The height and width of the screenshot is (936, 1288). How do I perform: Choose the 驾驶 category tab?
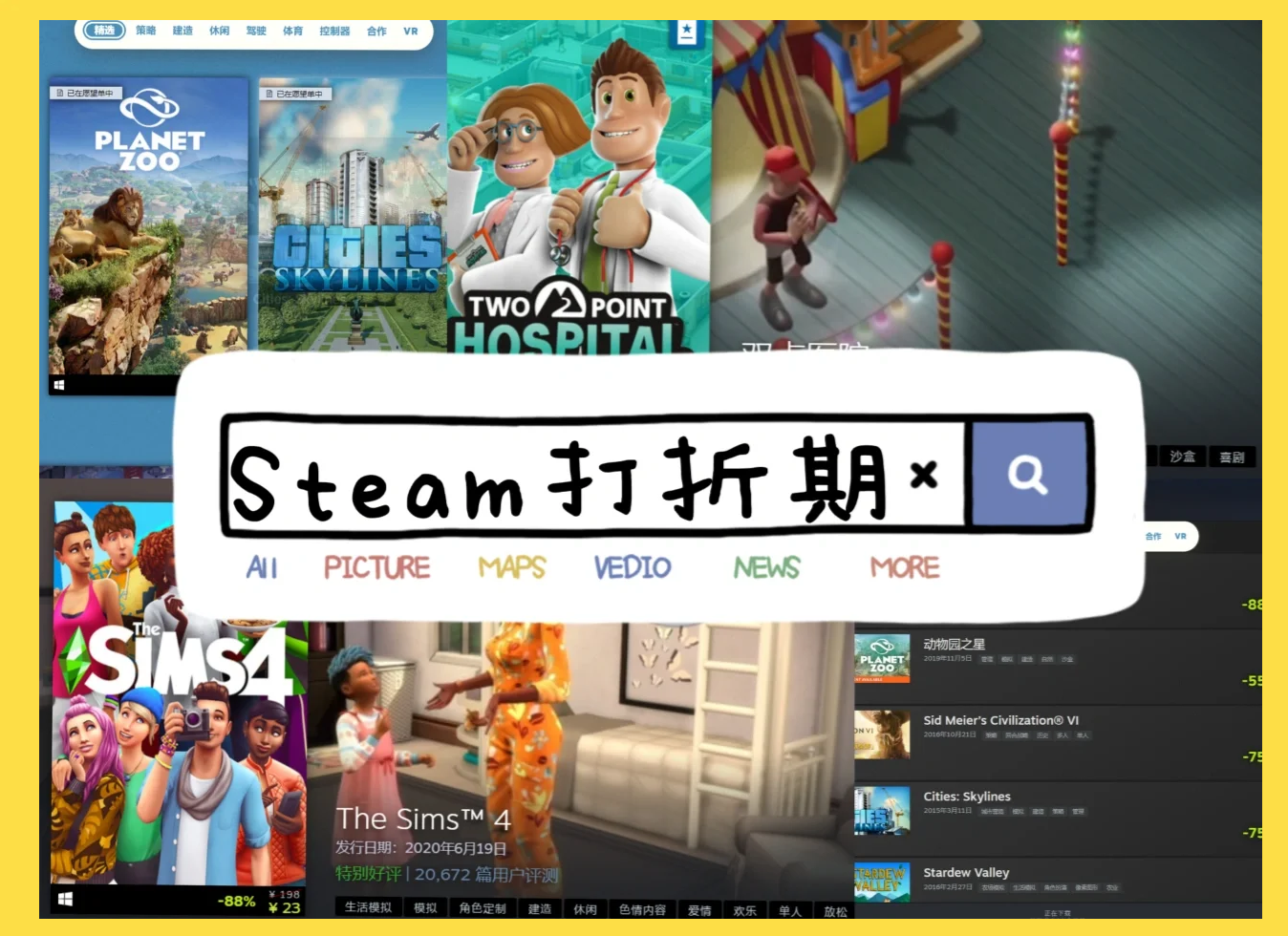coord(256,31)
